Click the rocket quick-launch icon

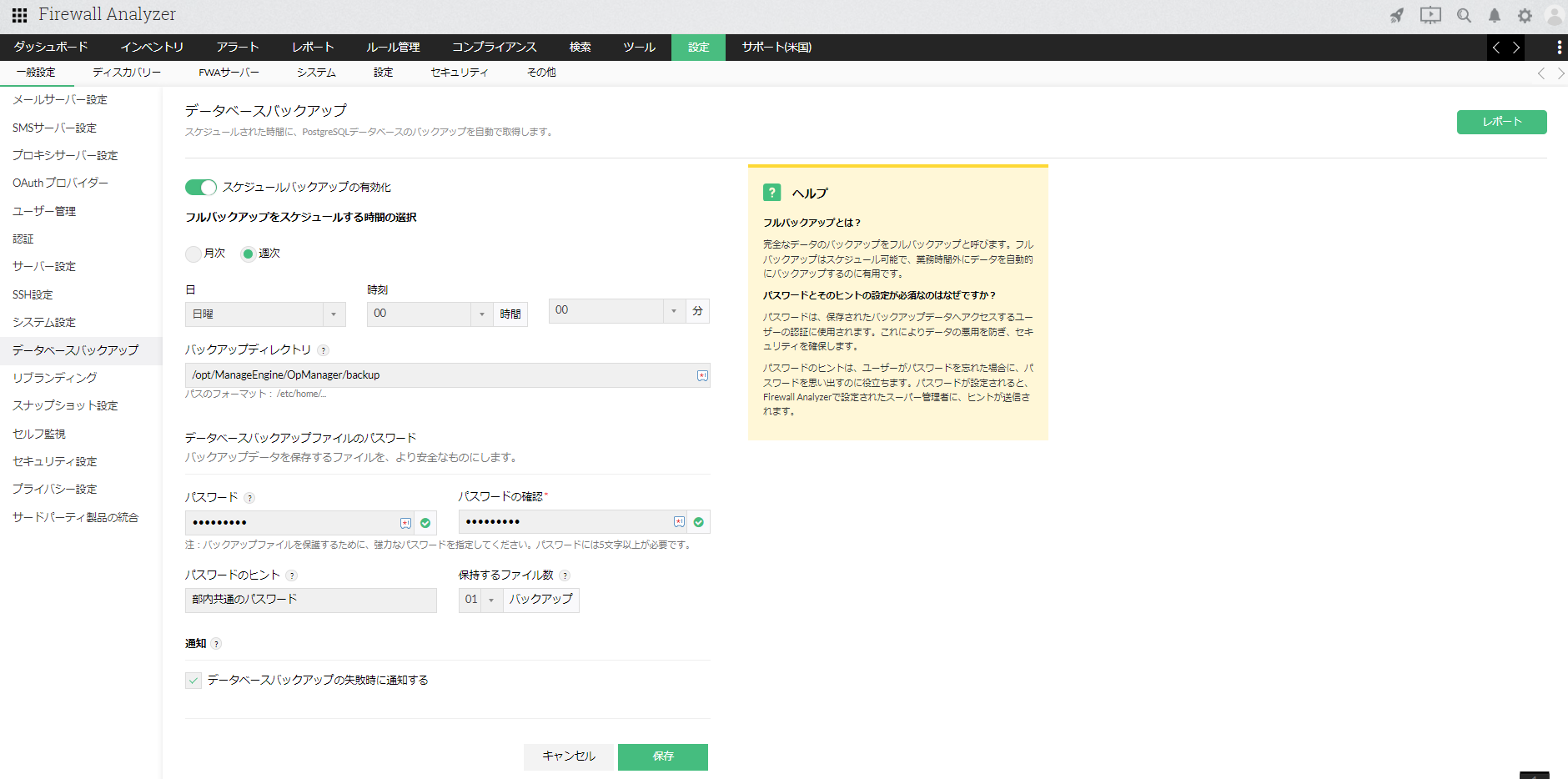(x=1397, y=15)
